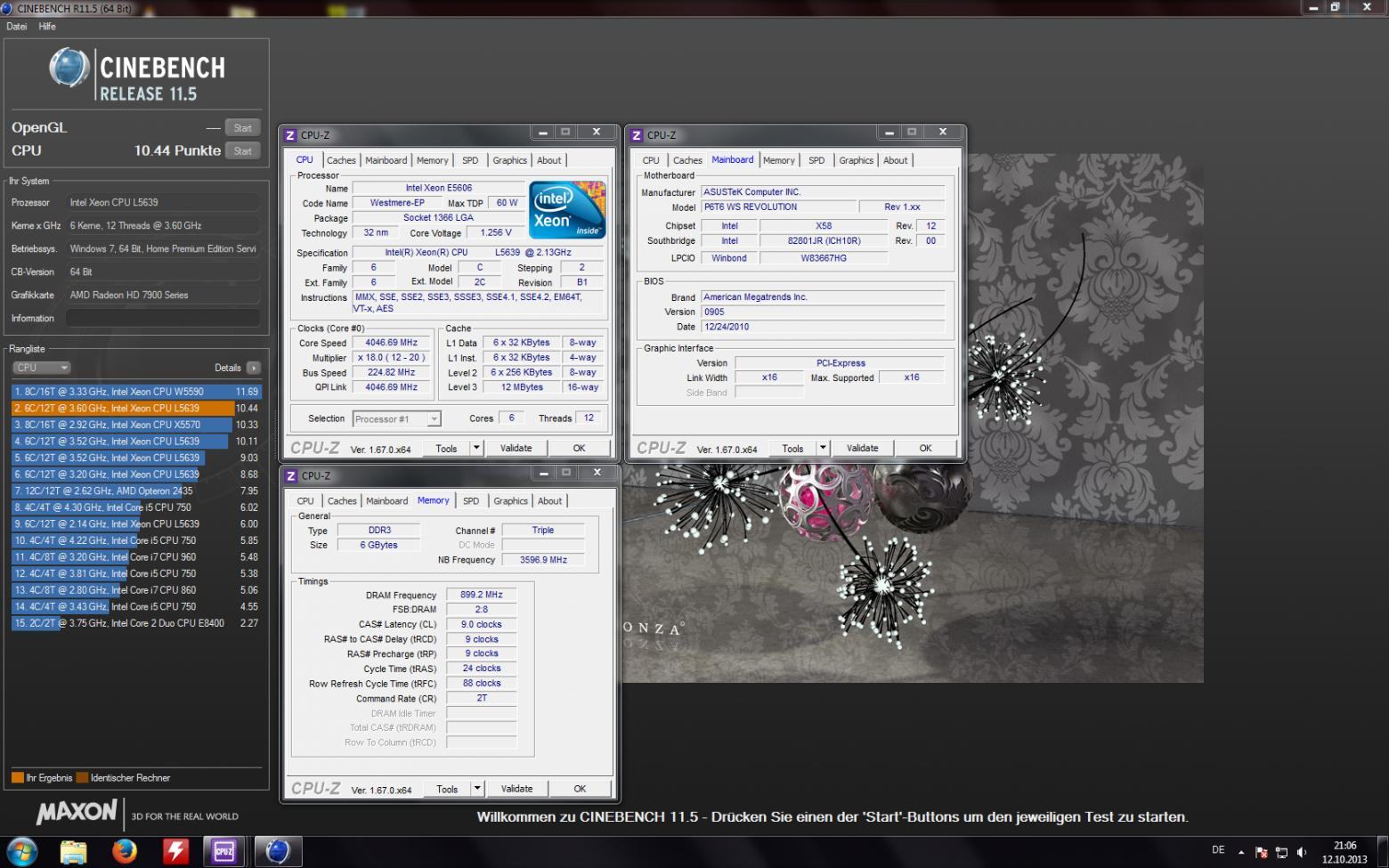
Task: Open Windows Start menu orb
Action: click(x=21, y=851)
